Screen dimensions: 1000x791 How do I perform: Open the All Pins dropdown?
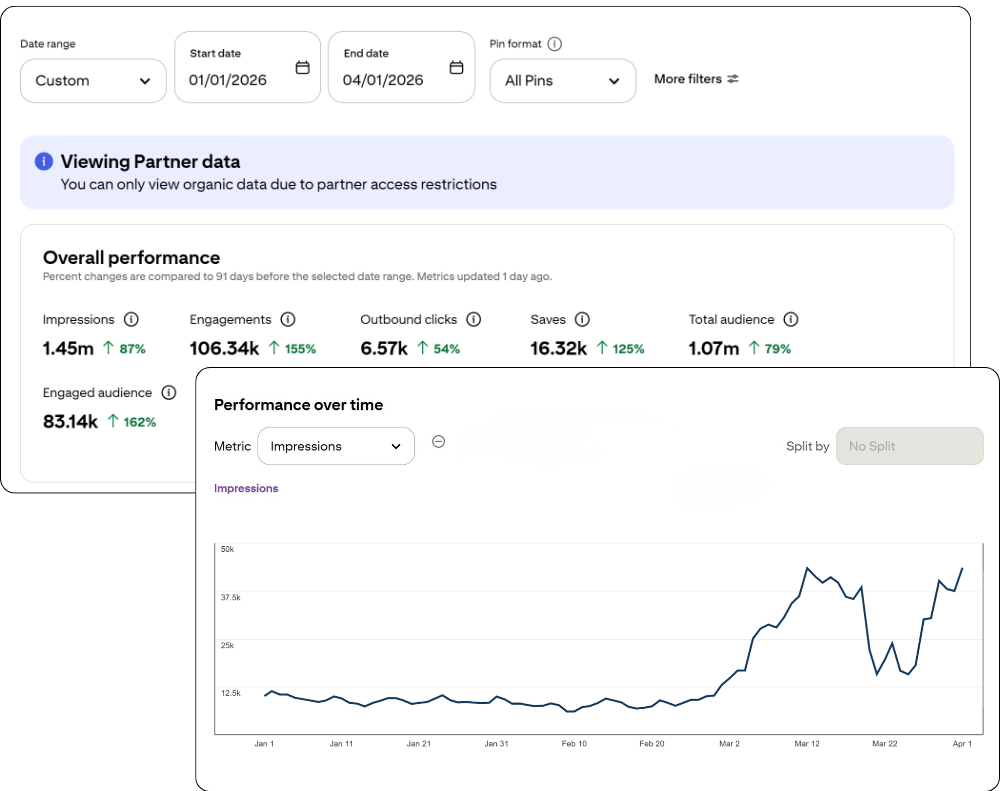(562, 81)
